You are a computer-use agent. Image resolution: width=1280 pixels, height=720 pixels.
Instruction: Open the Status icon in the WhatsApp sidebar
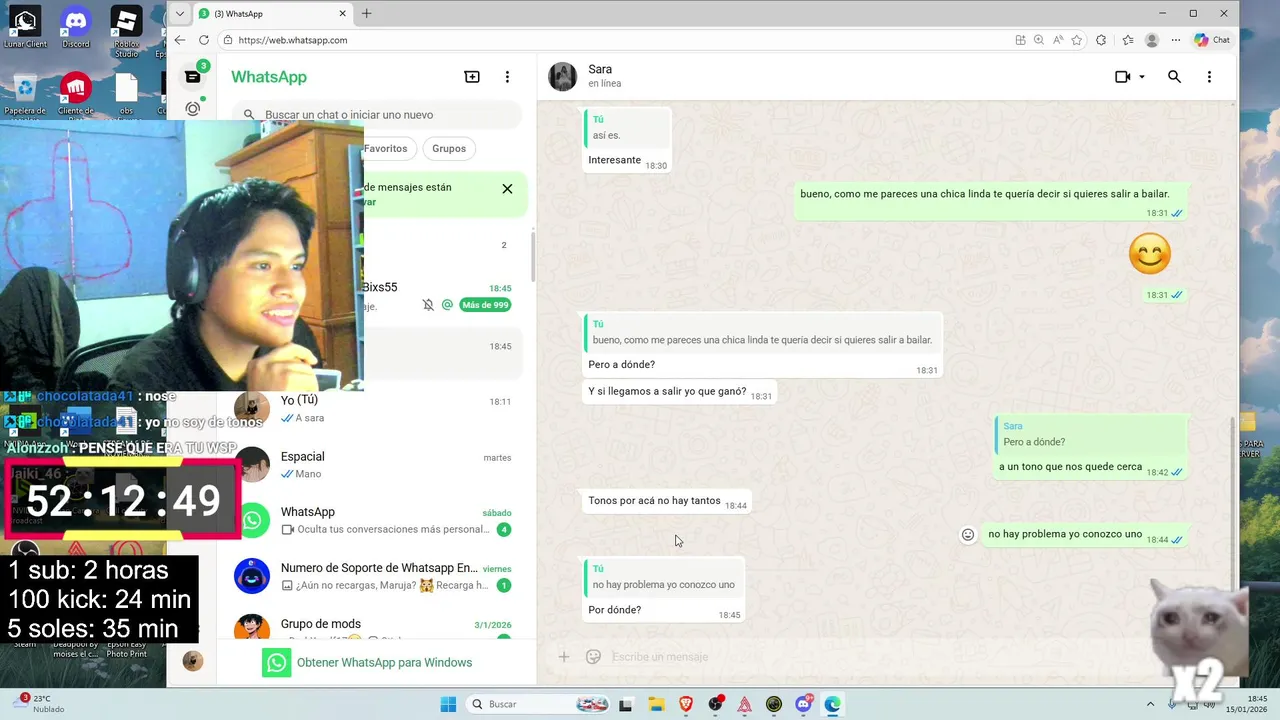pyautogui.click(x=193, y=109)
